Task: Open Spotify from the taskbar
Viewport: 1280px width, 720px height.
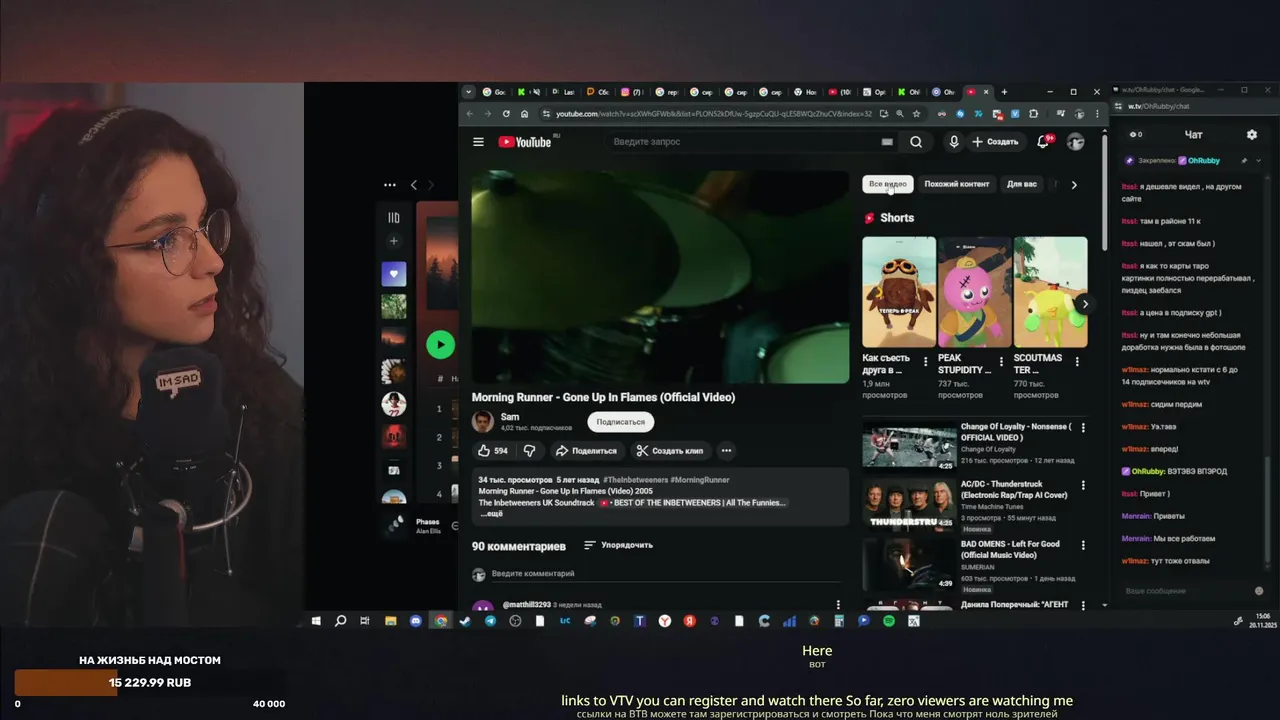Action: [x=889, y=621]
